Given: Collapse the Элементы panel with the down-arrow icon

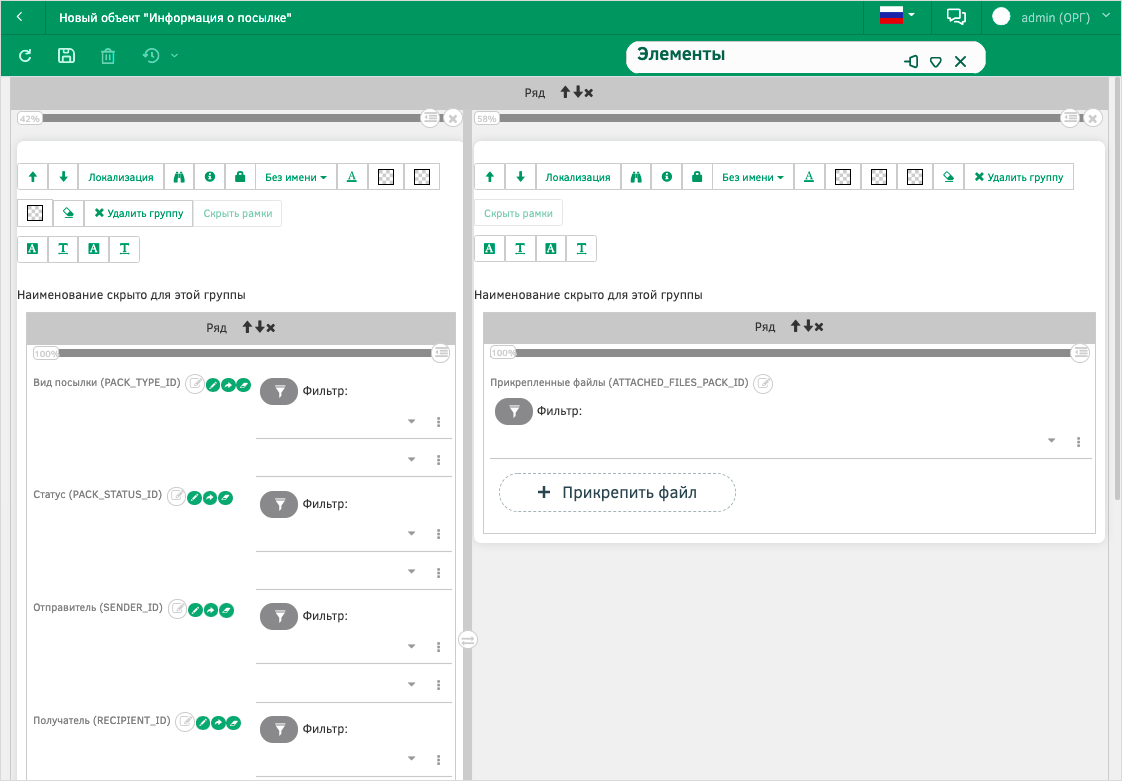Looking at the screenshot, I should point(935,62).
